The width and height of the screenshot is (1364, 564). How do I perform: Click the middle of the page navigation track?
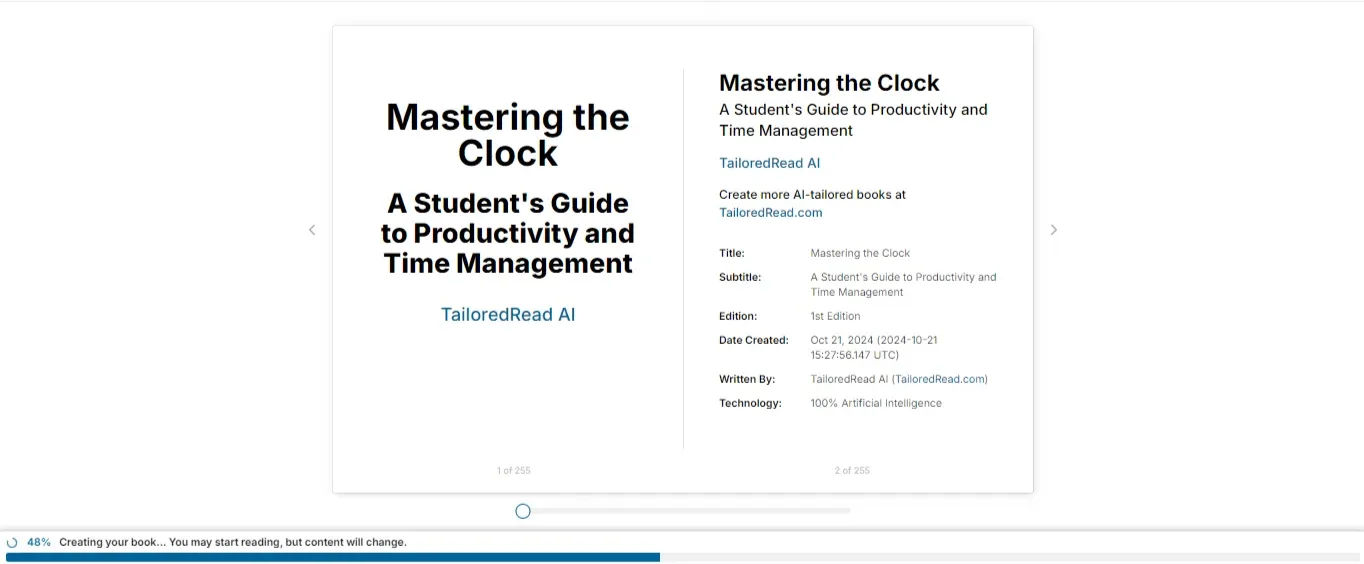(684, 511)
